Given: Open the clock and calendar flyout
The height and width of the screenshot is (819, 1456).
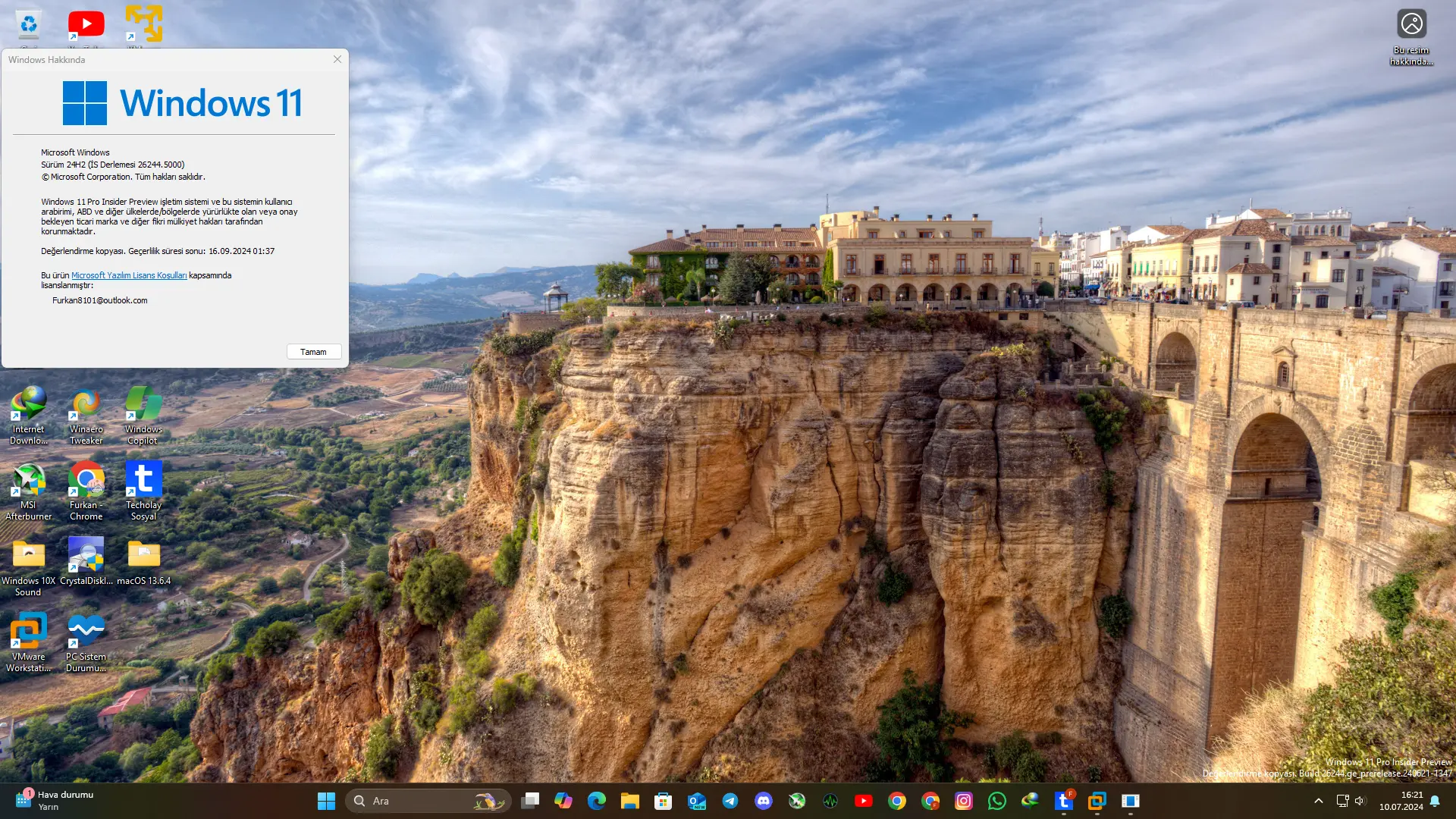Looking at the screenshot, I should (1401, 801).
